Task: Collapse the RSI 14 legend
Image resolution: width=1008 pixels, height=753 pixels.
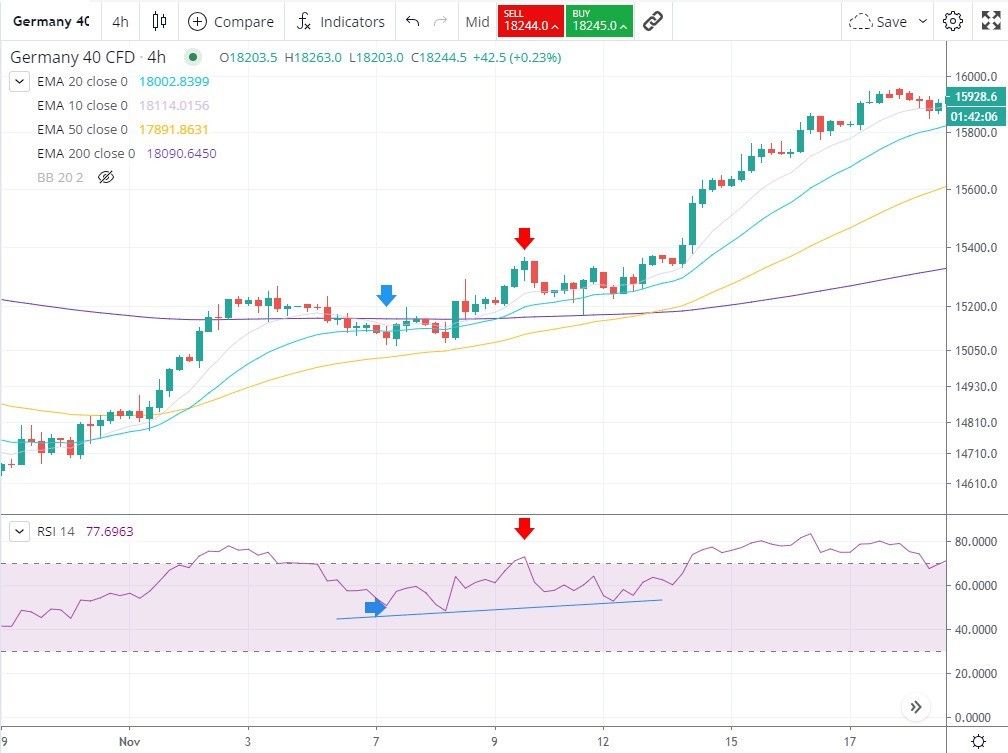Action: coord(19,531)
